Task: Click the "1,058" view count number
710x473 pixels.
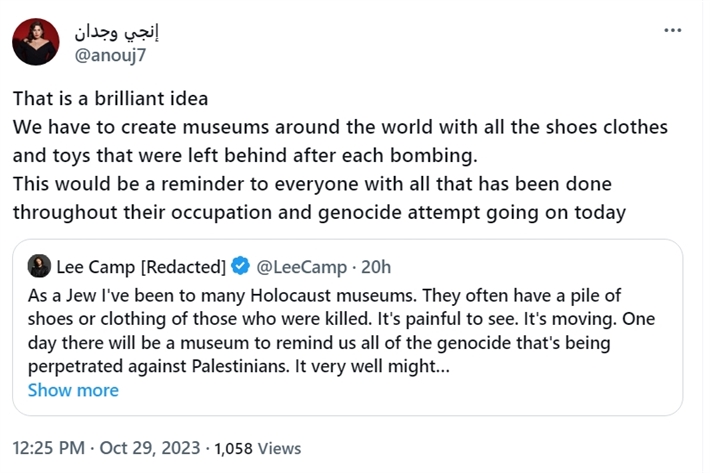Action: (235, 449)
